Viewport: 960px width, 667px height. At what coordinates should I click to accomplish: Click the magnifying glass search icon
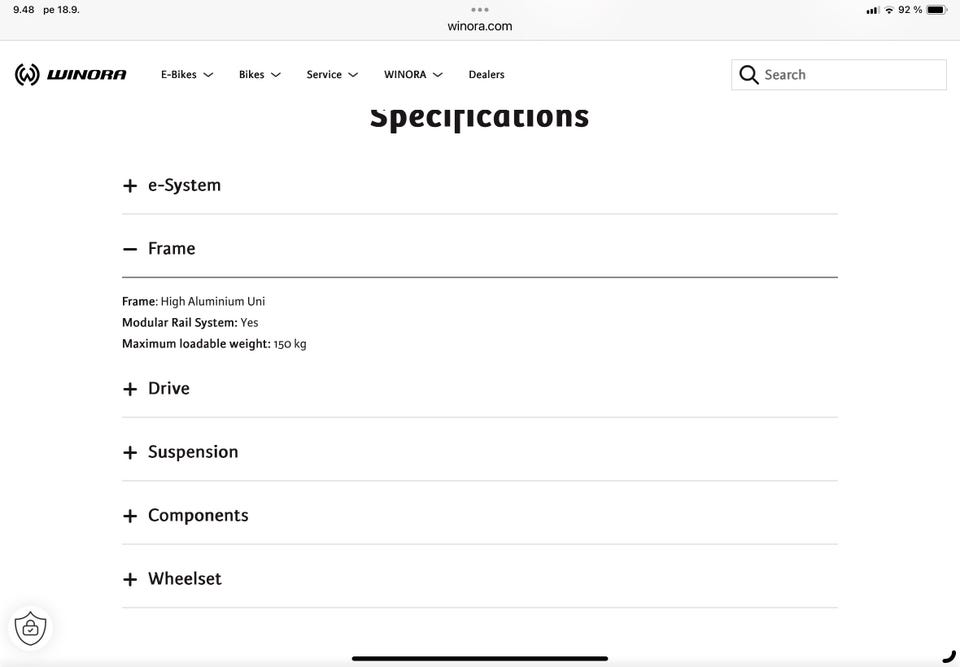pyautogui.click(x=748, y=75)
